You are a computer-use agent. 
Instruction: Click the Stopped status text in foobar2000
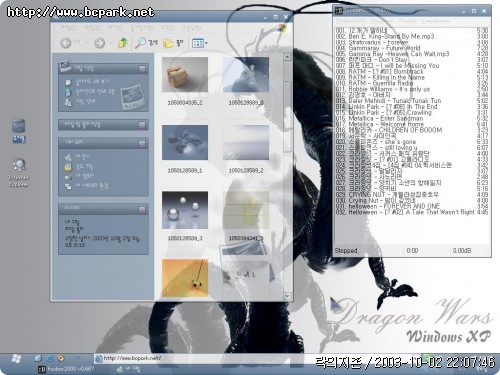pyautogui.click(x=346, y=251)
